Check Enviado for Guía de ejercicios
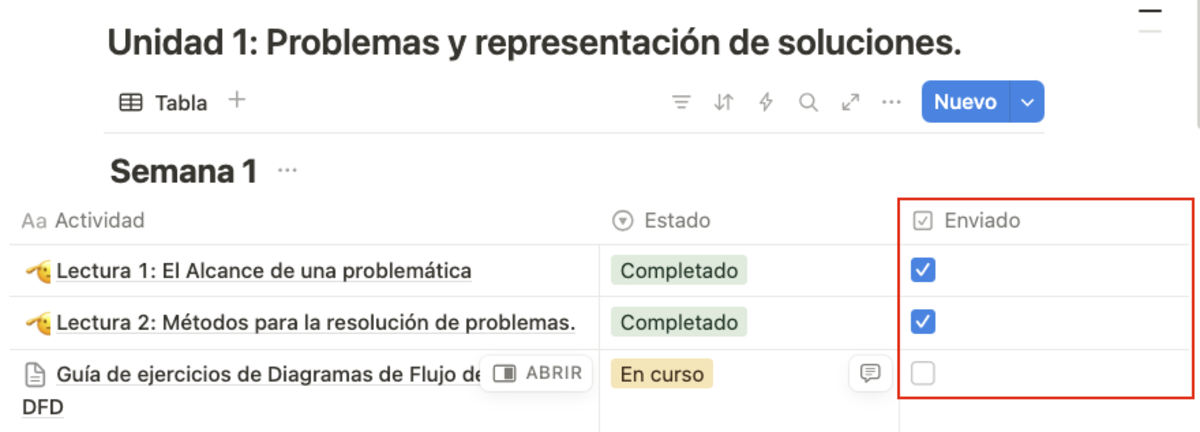Viewport: 1200px width, 432px height. click(923, 374)
